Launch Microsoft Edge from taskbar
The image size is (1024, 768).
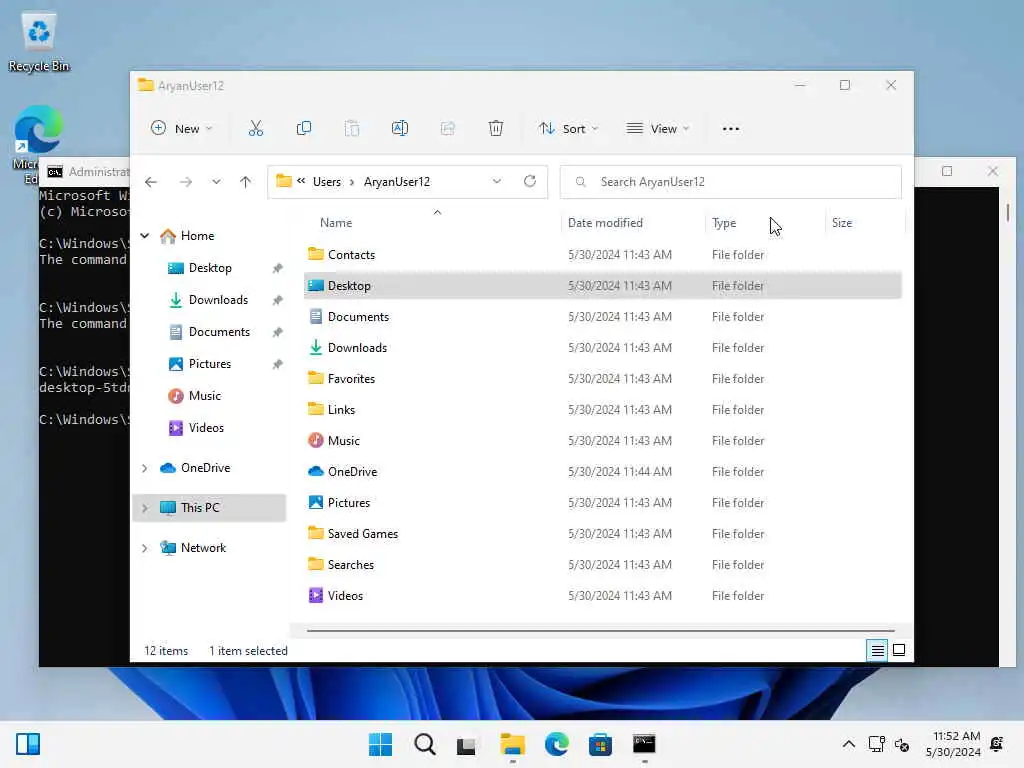[556, 744]
